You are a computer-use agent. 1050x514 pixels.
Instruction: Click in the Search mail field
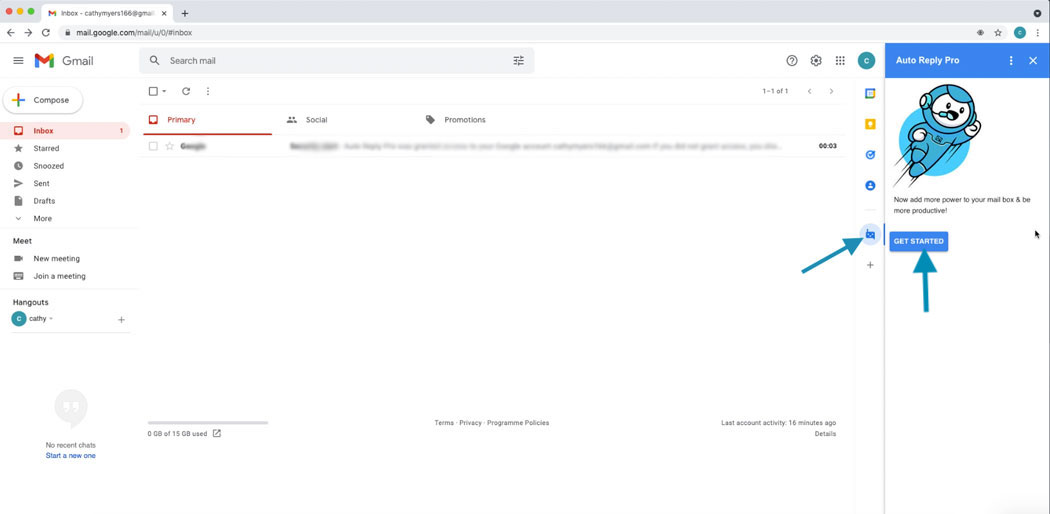(336, 61)
